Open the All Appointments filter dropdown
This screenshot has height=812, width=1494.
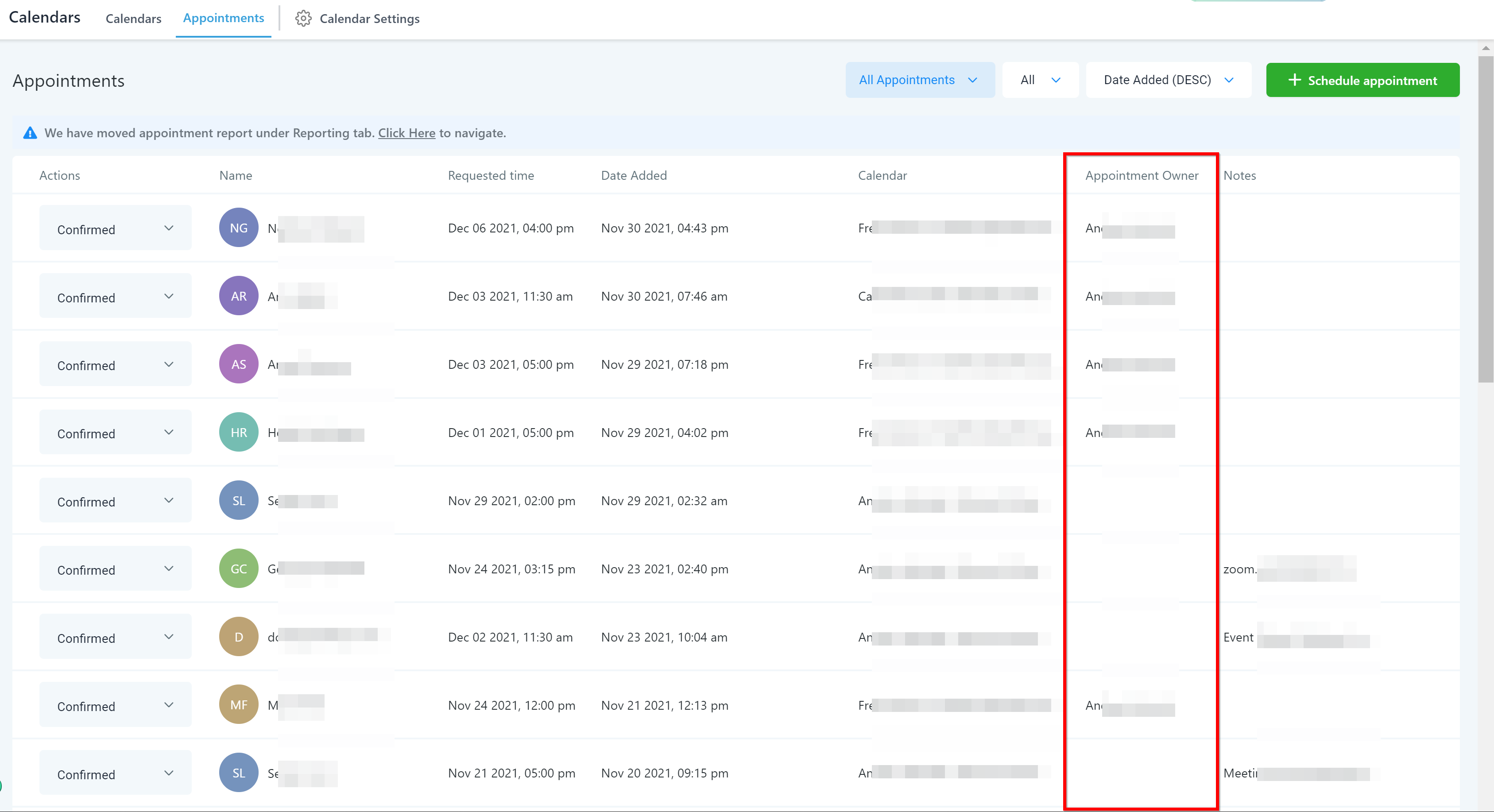(x=919, y=80)
